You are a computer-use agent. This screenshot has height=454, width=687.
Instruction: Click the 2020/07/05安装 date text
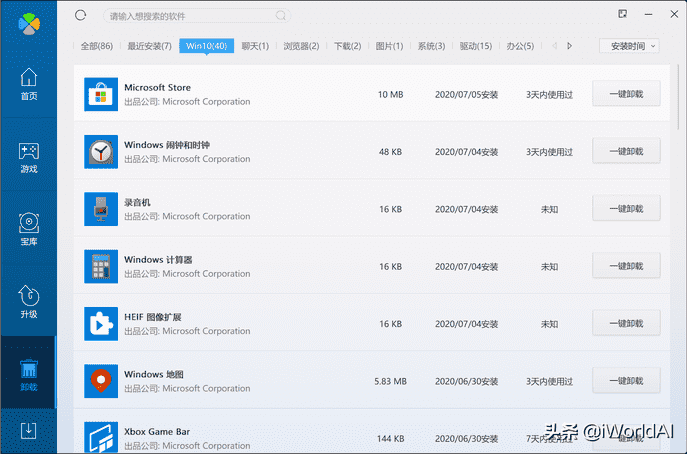[x=466, y=95]
